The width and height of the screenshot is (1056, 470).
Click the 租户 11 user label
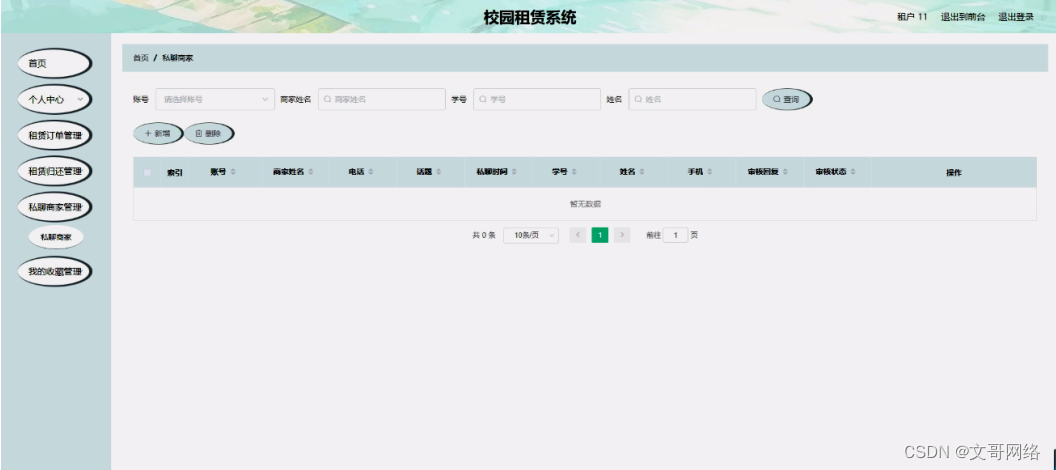coord(912,17)
